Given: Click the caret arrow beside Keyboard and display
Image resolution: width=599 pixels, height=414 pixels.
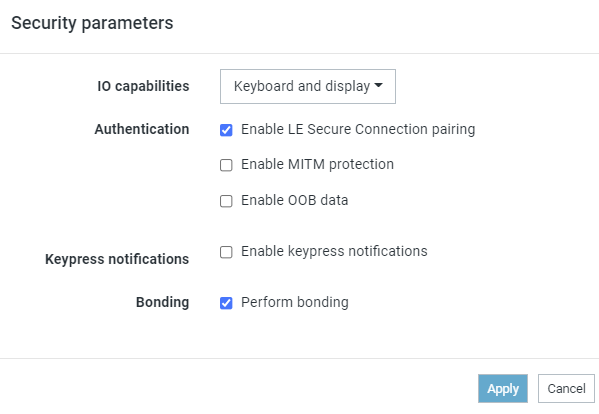Looking at the screenshot, I should point(378,85).
